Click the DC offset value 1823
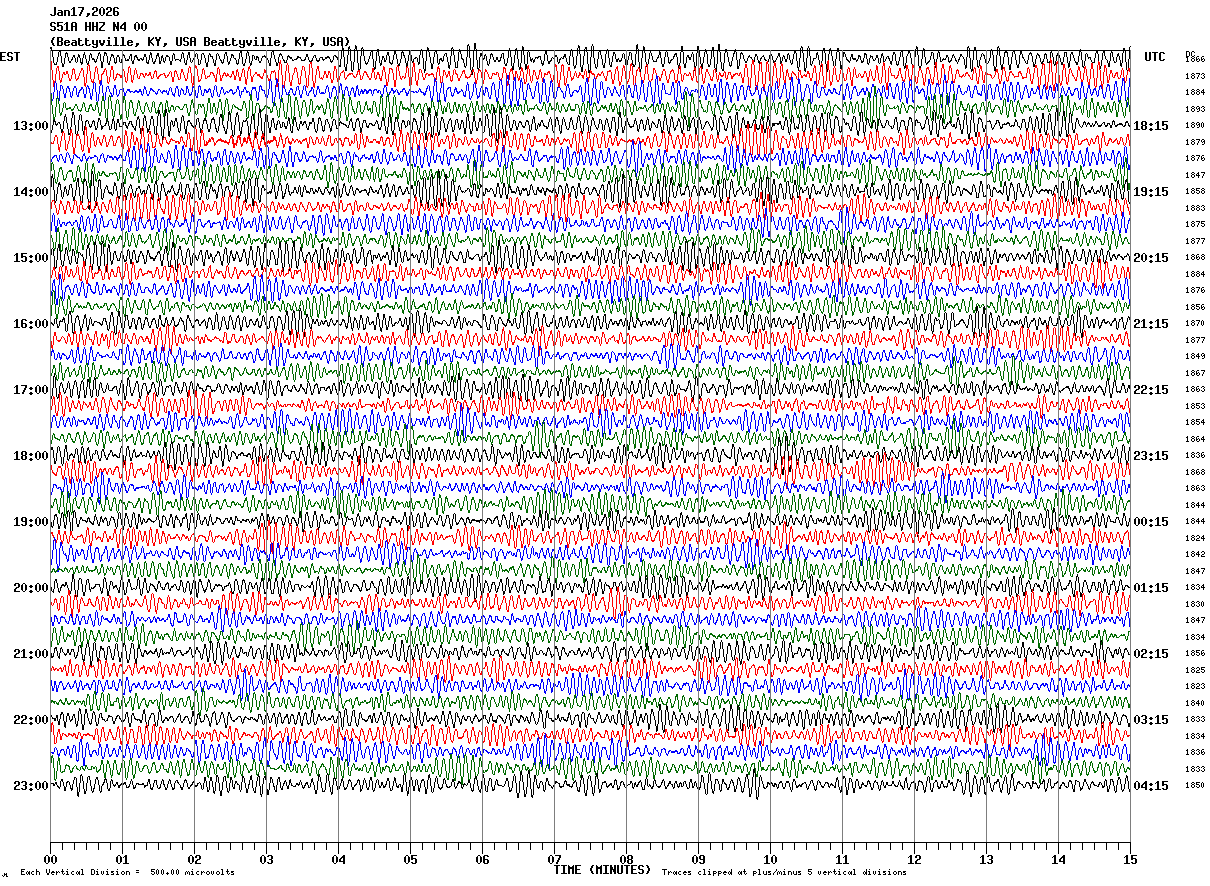 (1194, 687)
